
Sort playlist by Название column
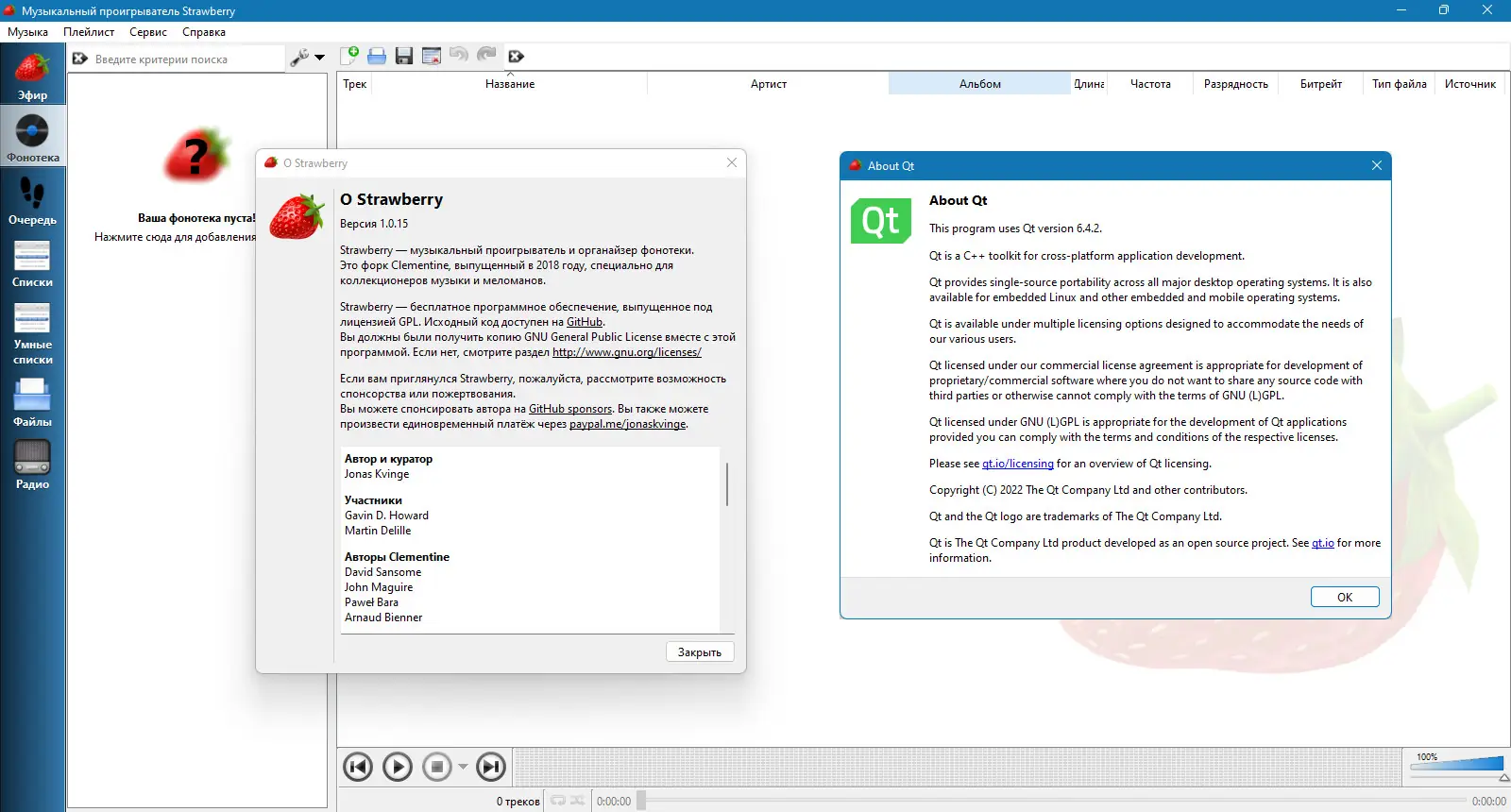(x=510, y=84)
